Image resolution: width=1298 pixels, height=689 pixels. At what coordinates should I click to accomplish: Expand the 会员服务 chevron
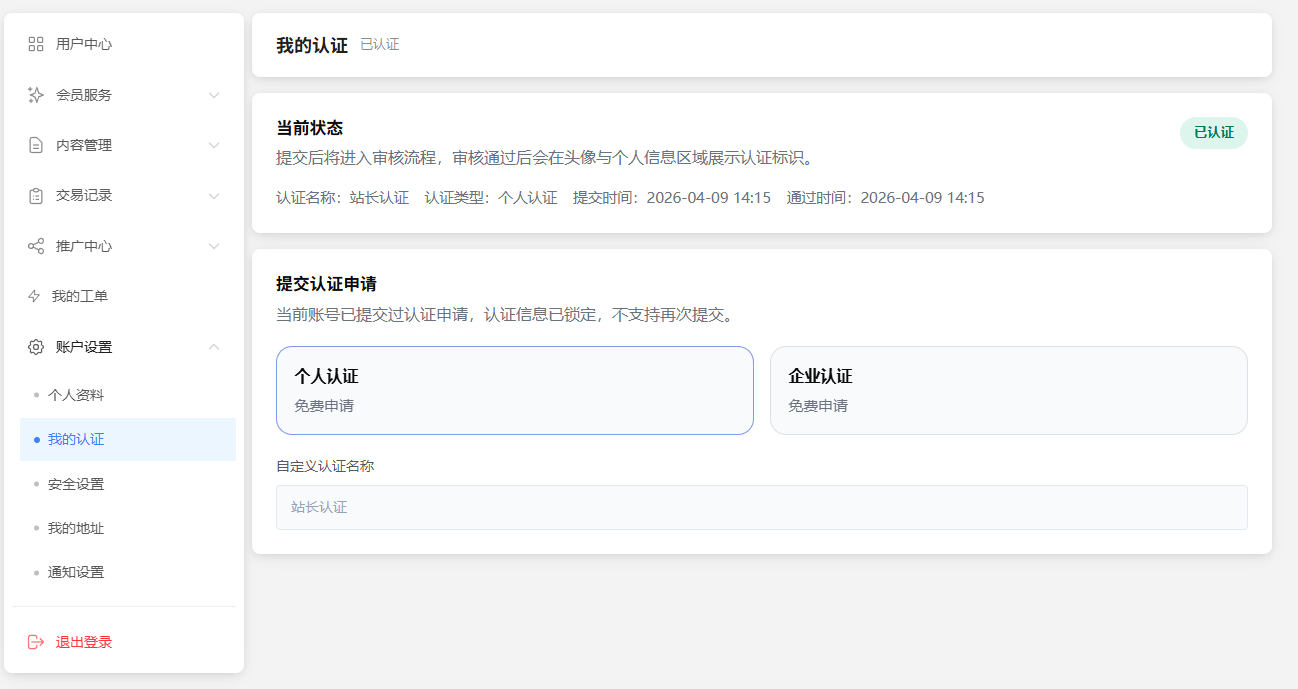[214, 95]
